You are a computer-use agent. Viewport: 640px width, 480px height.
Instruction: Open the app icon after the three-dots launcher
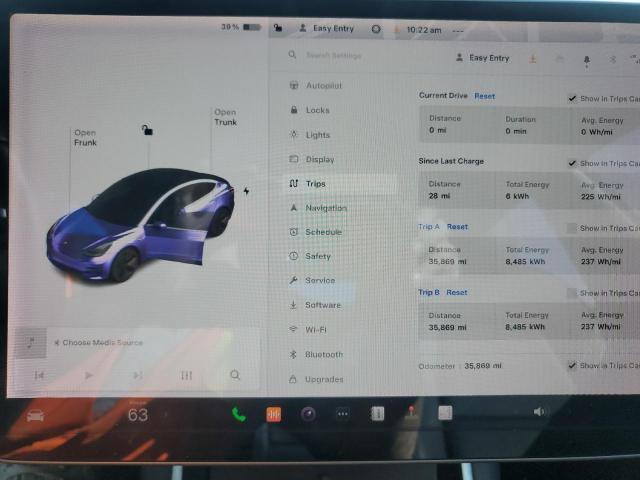[378, 414]
